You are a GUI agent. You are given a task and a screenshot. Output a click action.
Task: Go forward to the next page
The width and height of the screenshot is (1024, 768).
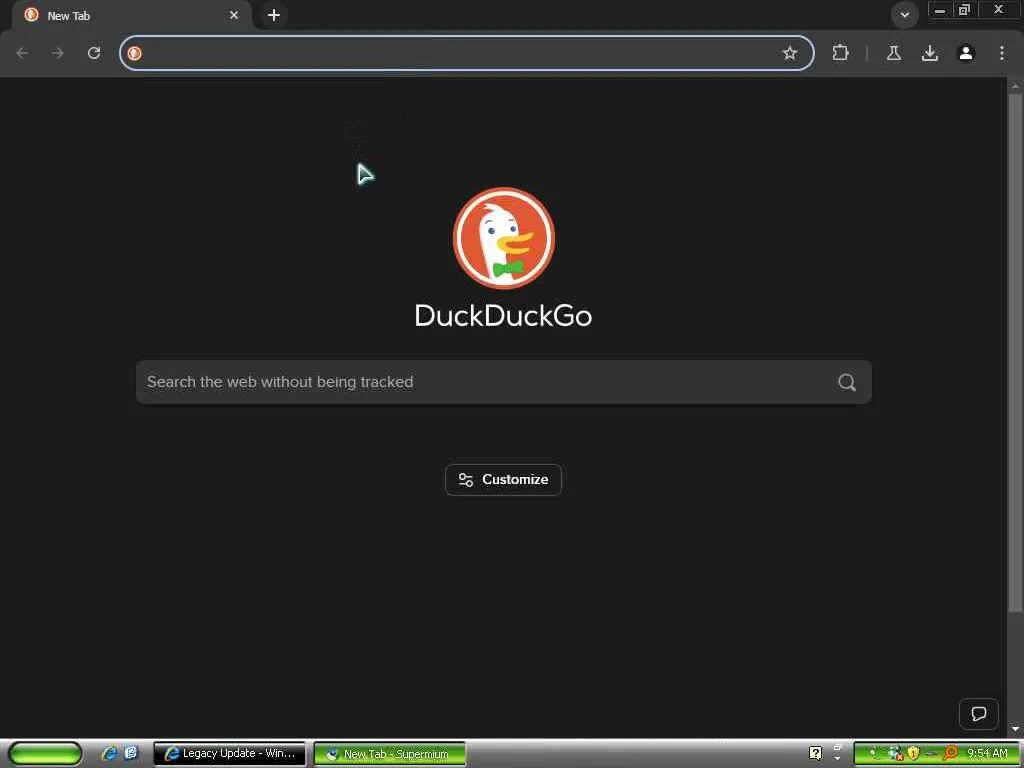[58, 54]
